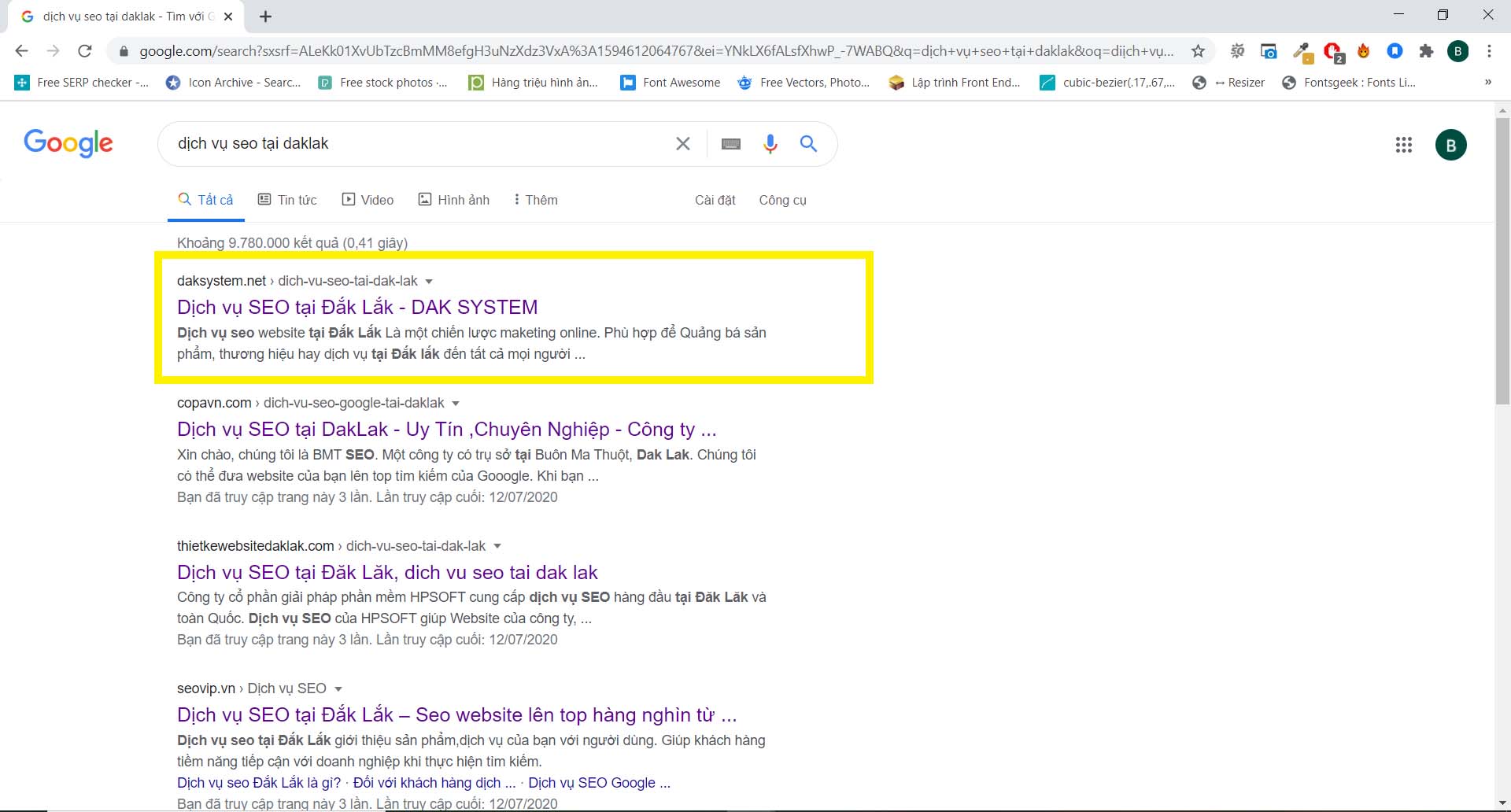
Task: Open a new browser tab
Action: coord(266,17)
